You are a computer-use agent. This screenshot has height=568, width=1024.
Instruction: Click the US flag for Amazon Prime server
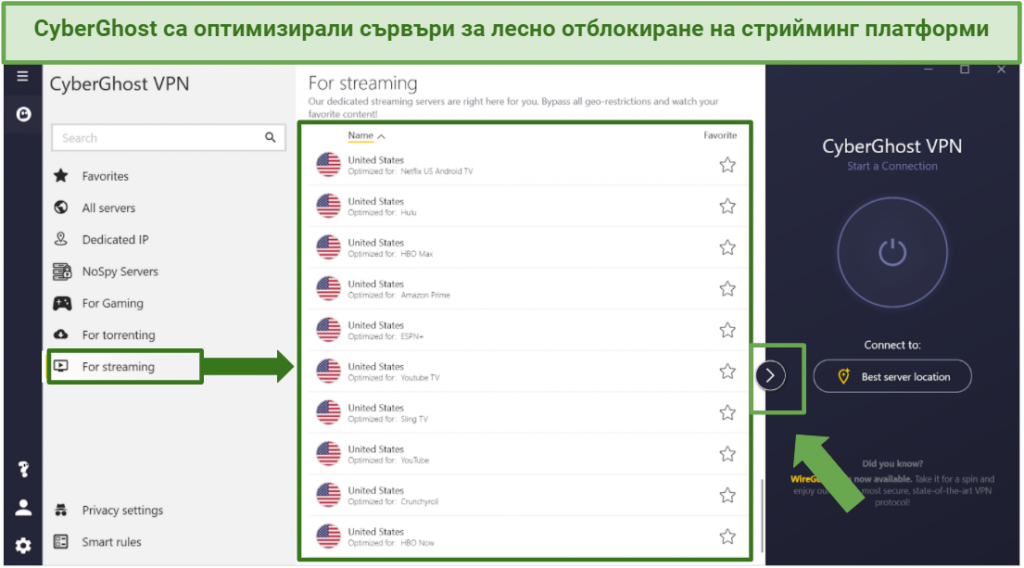click(328, 288)
